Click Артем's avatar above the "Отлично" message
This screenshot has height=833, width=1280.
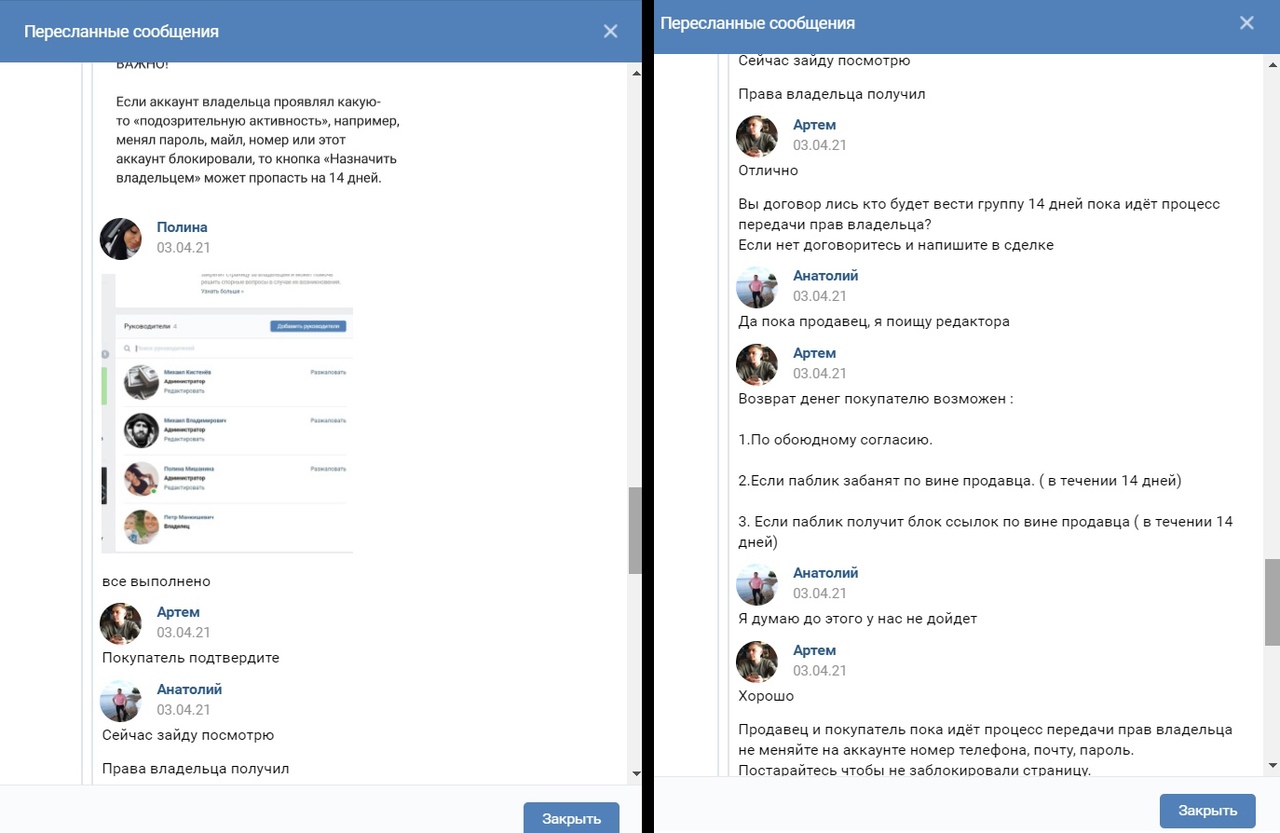tap(757, 136)
